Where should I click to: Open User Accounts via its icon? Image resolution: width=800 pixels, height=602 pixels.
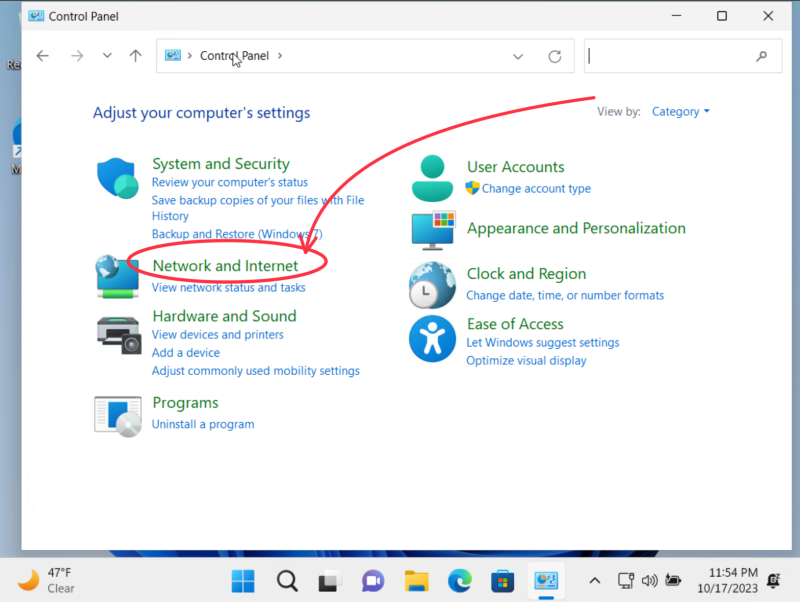(x=433, y=177)
